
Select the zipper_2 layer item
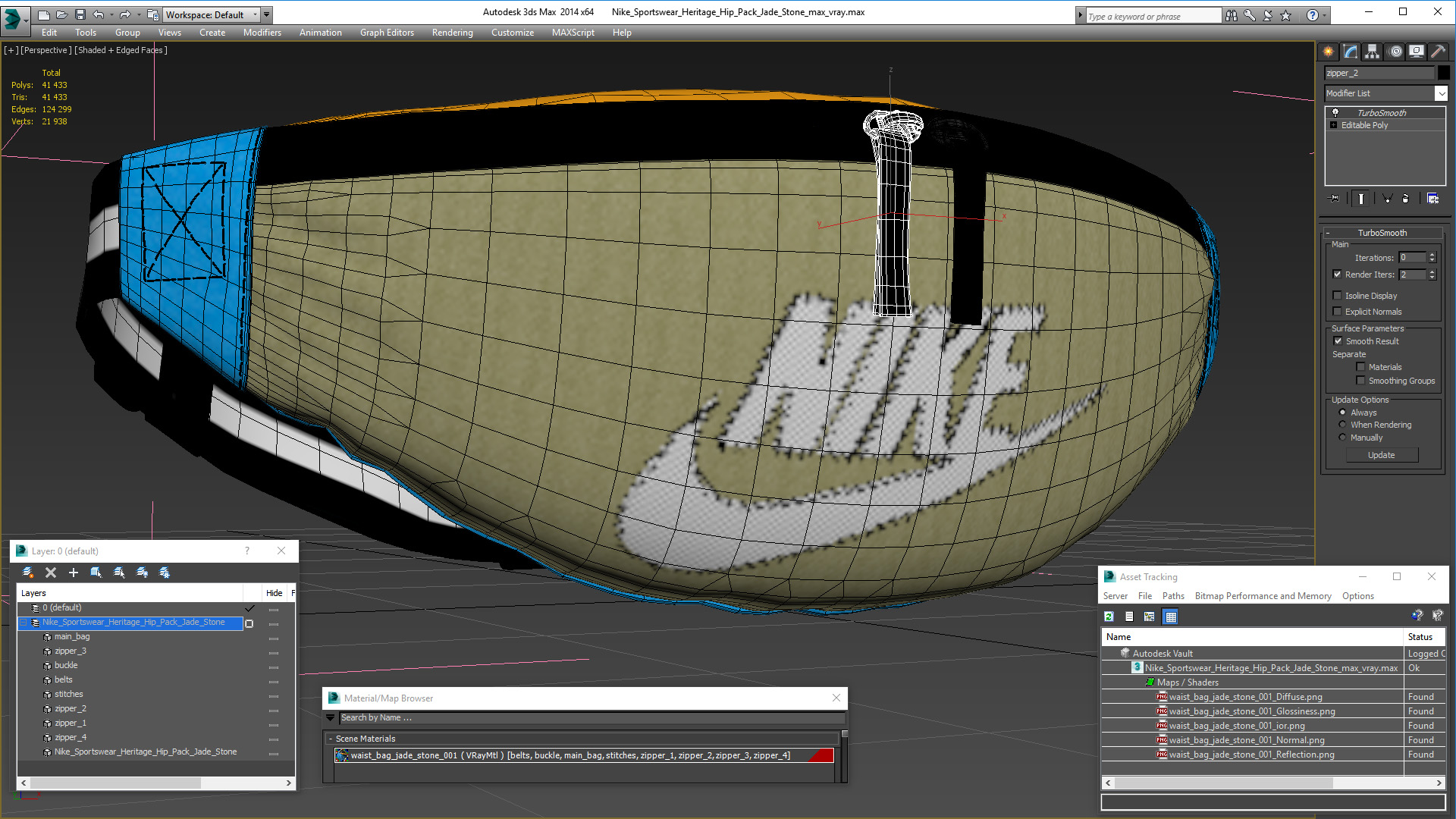71,708
